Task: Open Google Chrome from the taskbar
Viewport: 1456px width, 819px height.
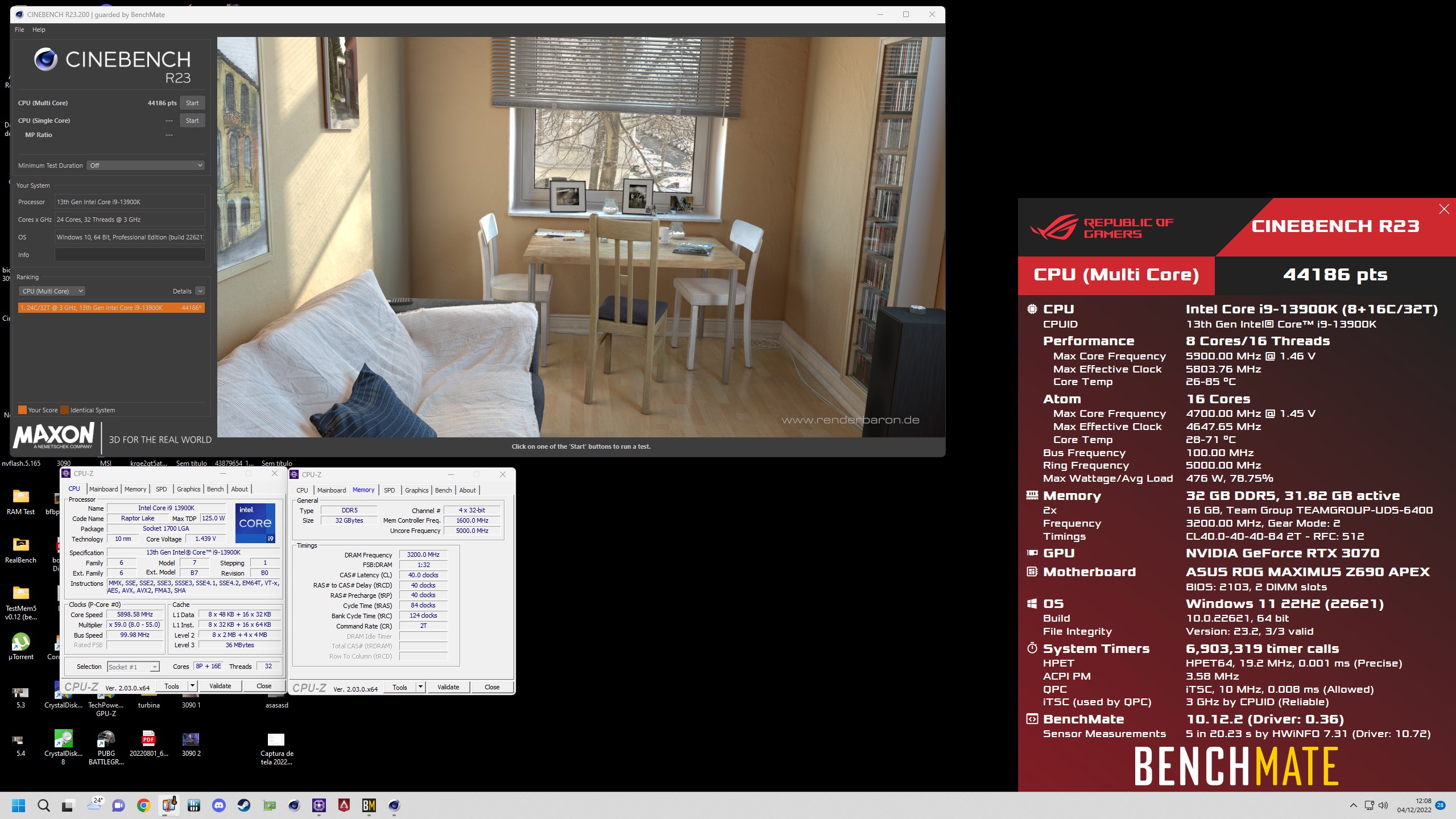Action: coord(143,805)
